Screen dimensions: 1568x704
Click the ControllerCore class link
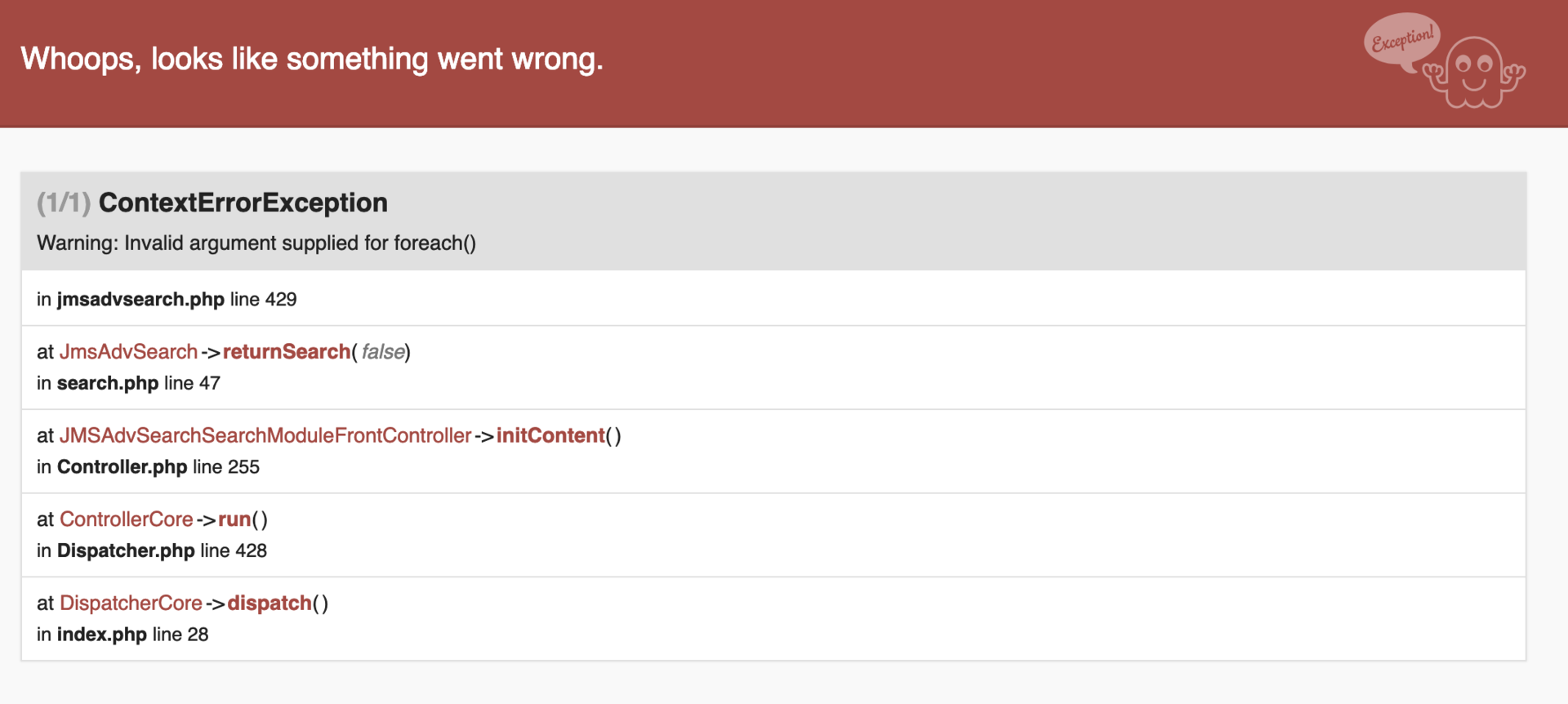127,519
